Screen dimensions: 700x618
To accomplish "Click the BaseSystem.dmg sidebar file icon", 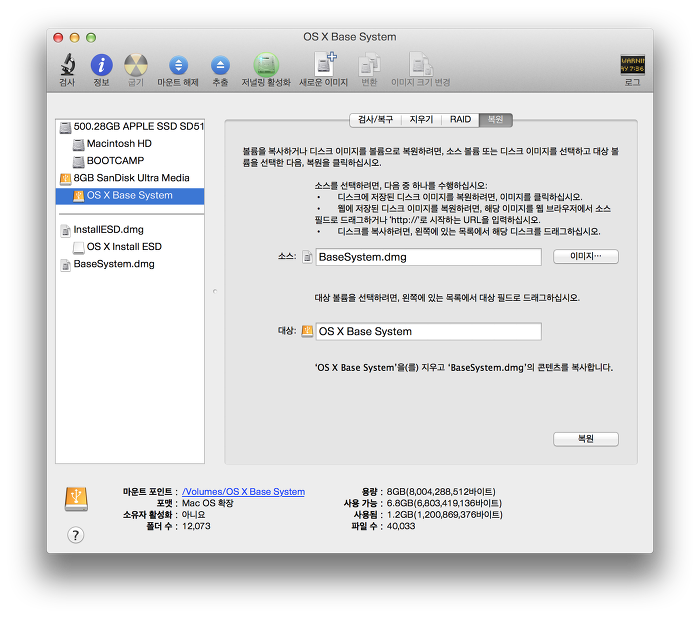I will click(66, 265).
